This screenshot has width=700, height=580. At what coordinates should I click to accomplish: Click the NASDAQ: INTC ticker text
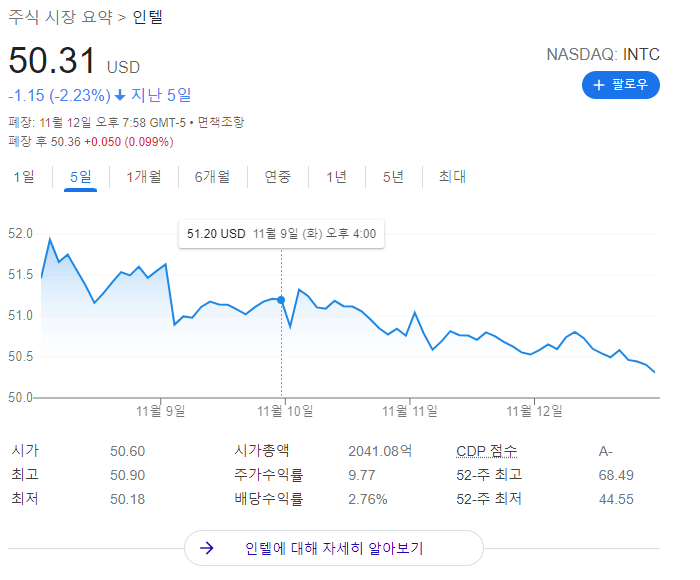pos(603,54)
